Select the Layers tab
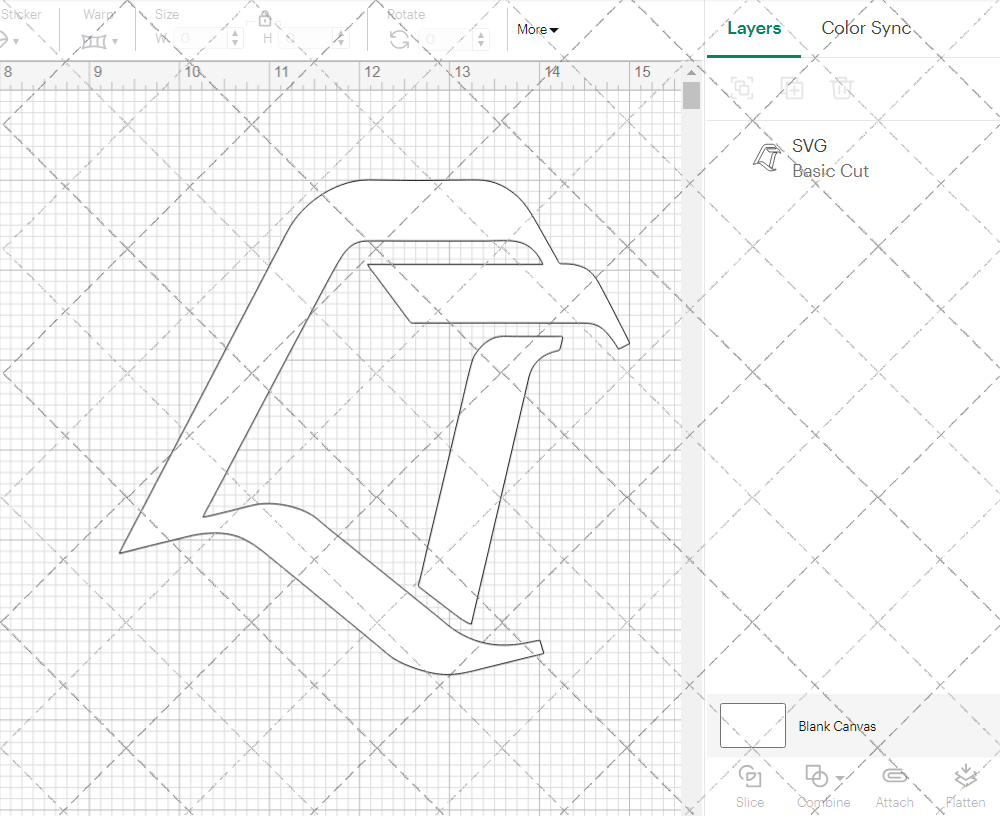1000x816 pixels. point(754,28)
